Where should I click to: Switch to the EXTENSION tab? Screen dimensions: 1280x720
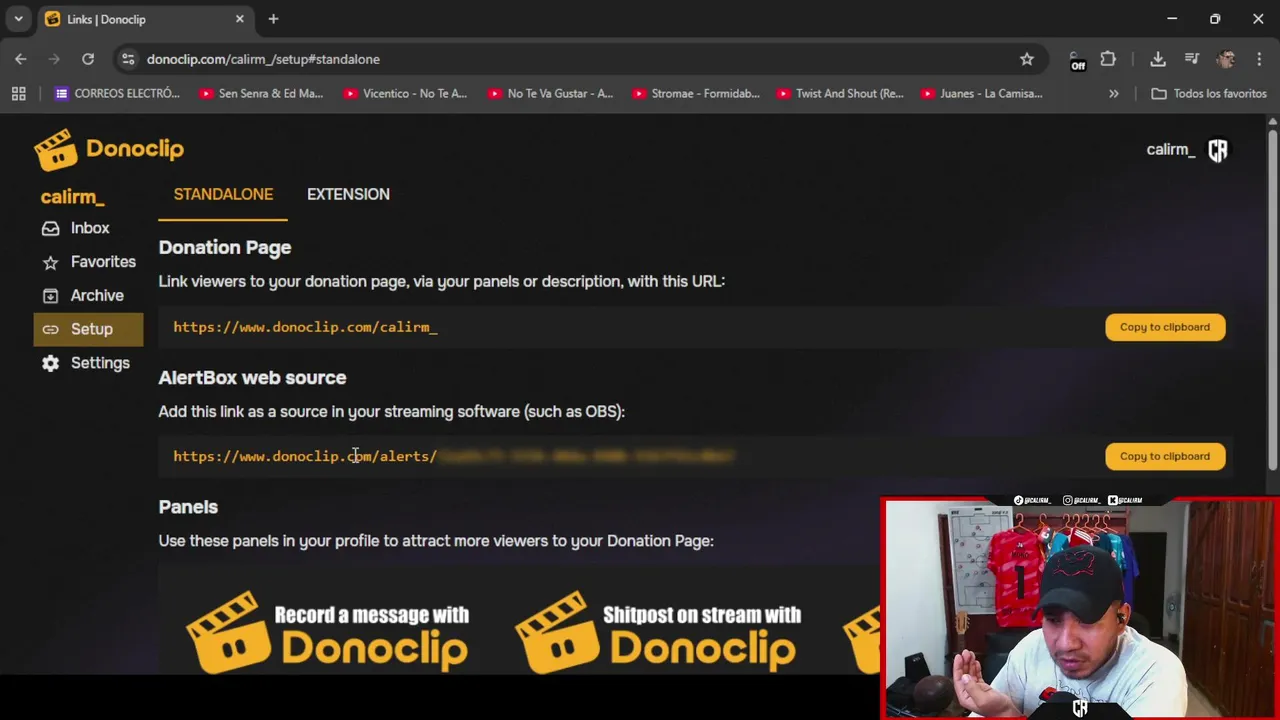[348, 195]
